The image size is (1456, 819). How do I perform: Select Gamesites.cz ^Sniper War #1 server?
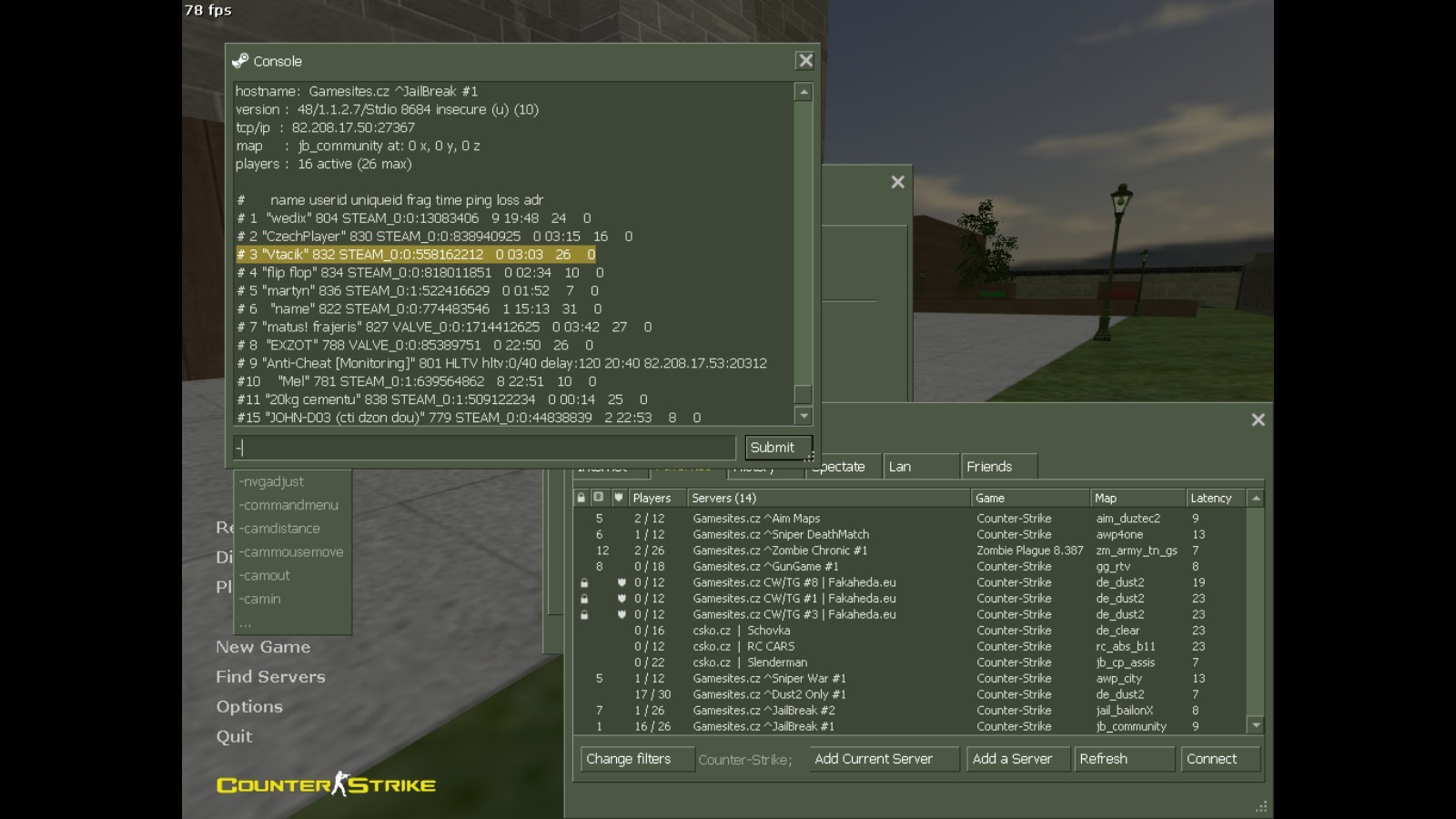[x=910, y=679]
